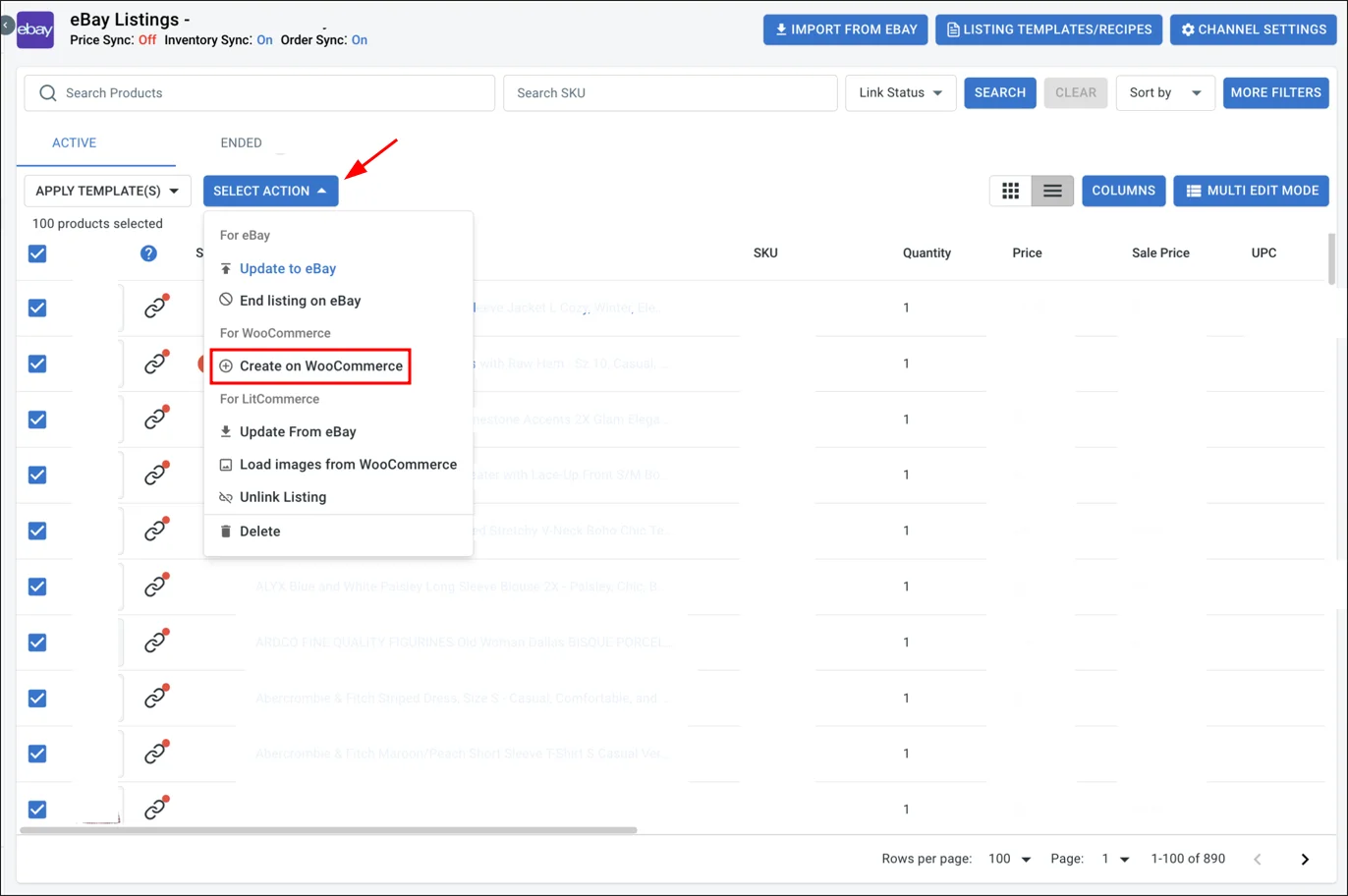Click link icon in the V-Neck Boho row
Viewport: 1348px width, 896px height.
(155, 531)
